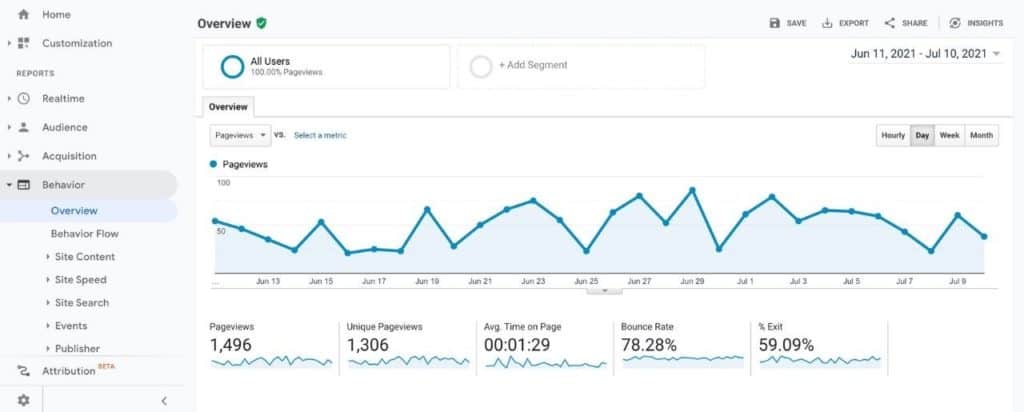This screenshot has width=1024, height=412.
Task: Click the REPORTS section heading
Action: [35, 74]
